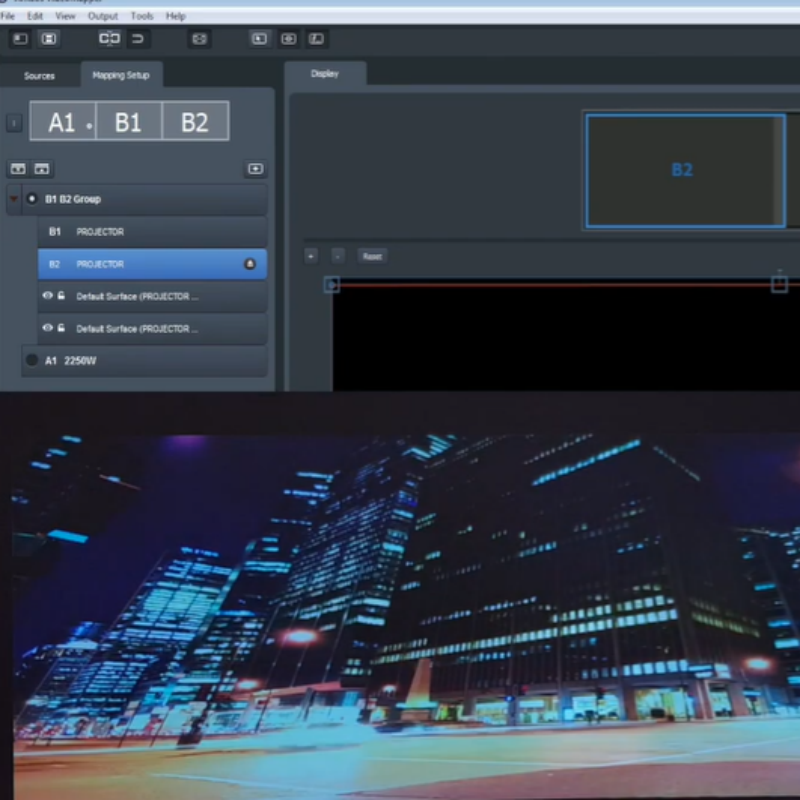Viewport: 800px width, 800px height.
Task: Toggle visibility of the second Default Surface
Action: [x=47, y=328]
